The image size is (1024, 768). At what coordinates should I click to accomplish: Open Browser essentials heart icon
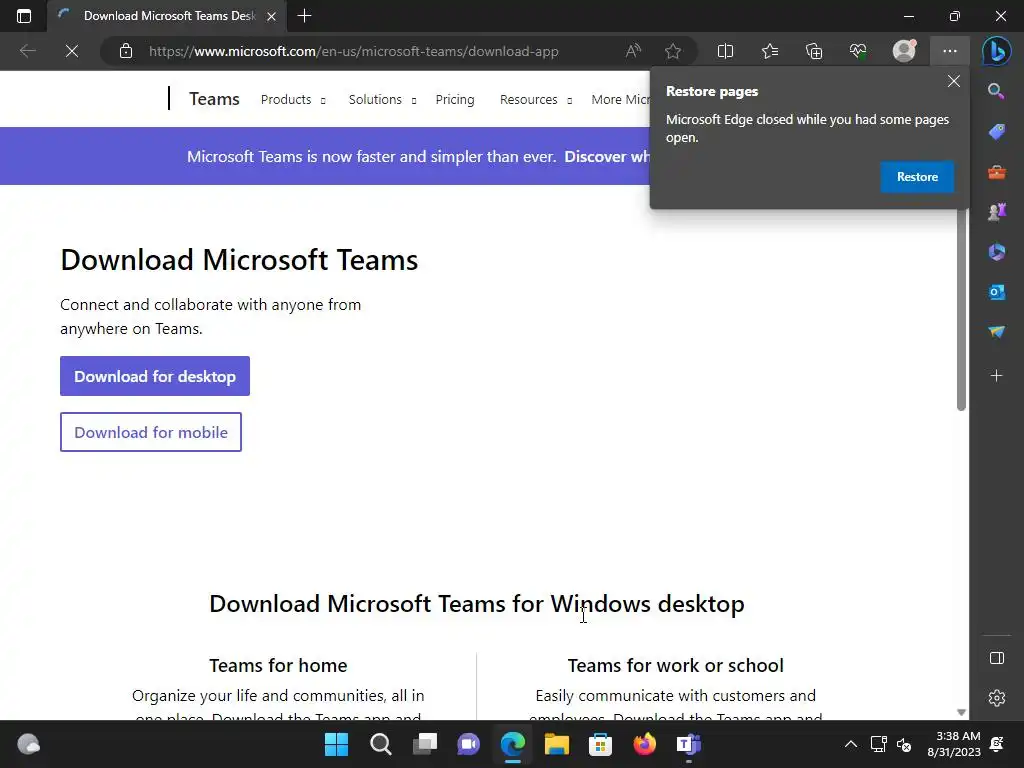(x=858, y=51)
